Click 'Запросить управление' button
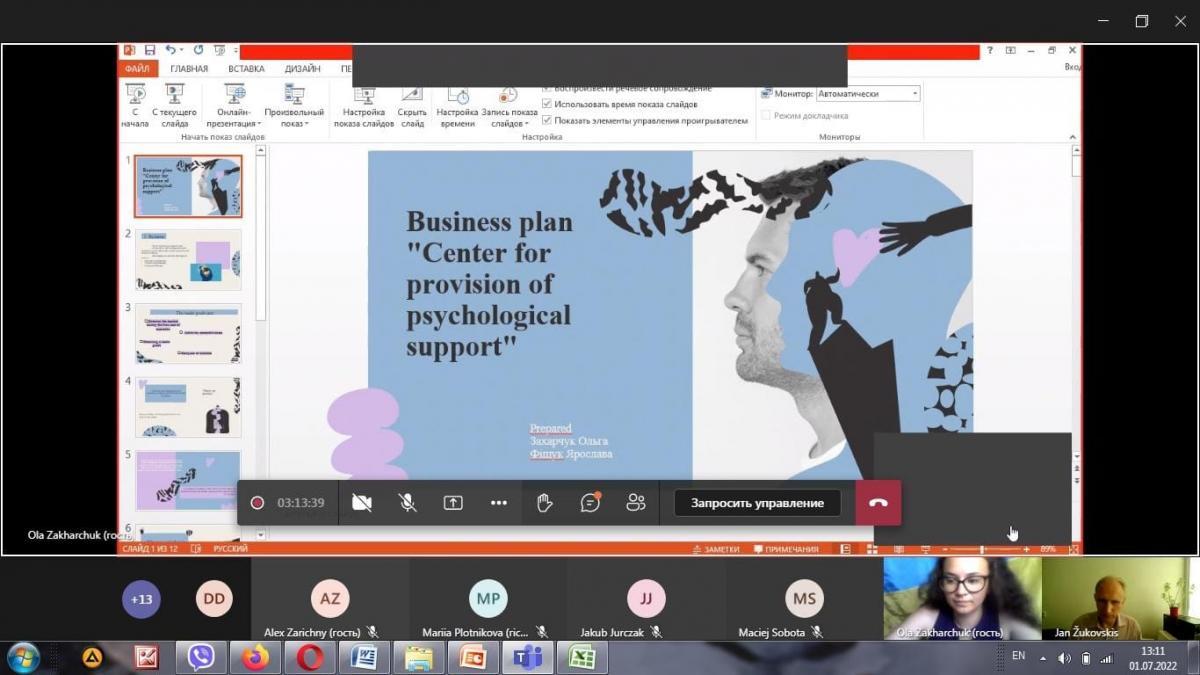Screen dimensions: 1200x675 [757, 503]
